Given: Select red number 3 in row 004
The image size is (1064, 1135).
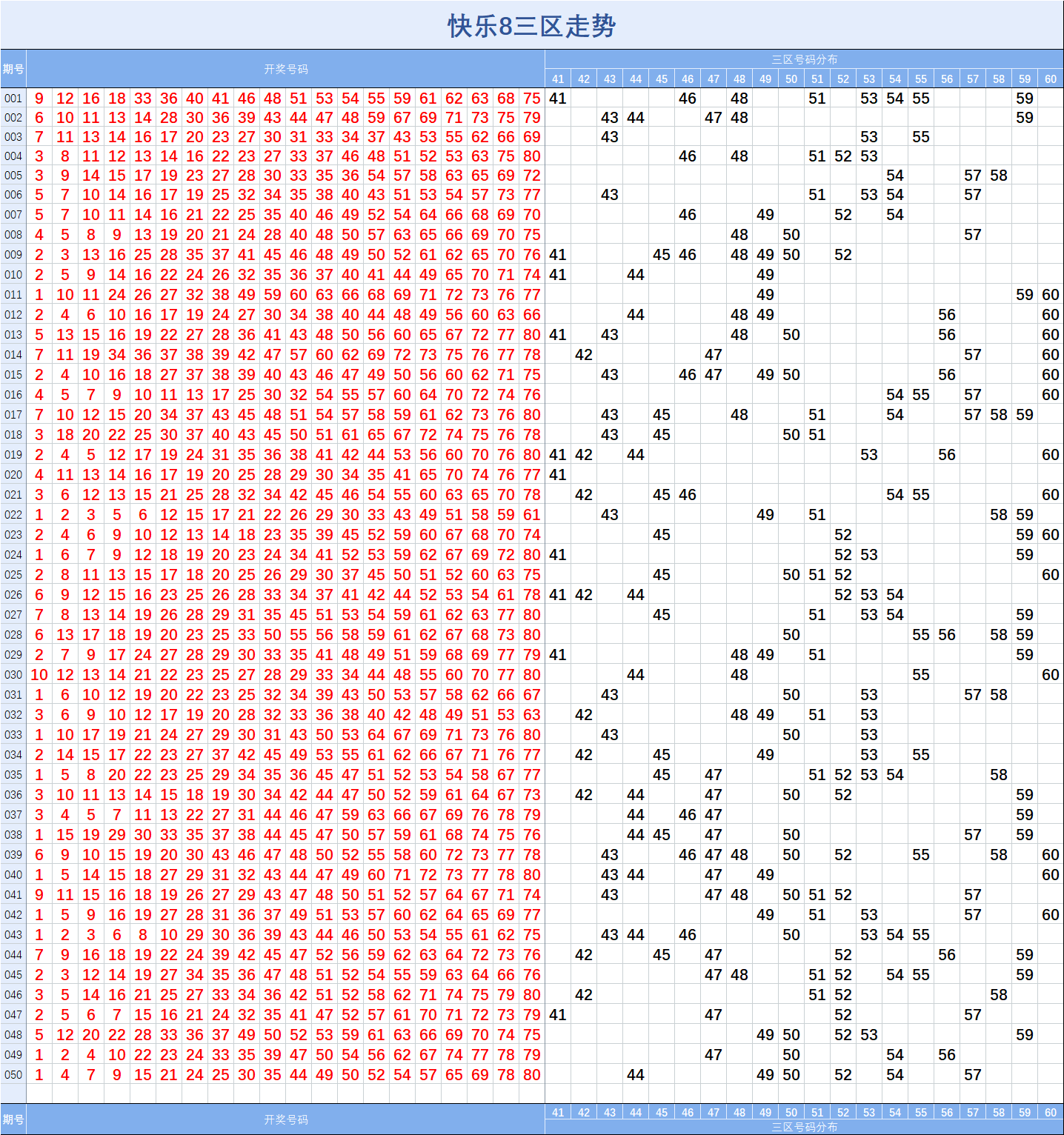Looking at the screenshot, I should pyautogui.click(x=39, y=156).
